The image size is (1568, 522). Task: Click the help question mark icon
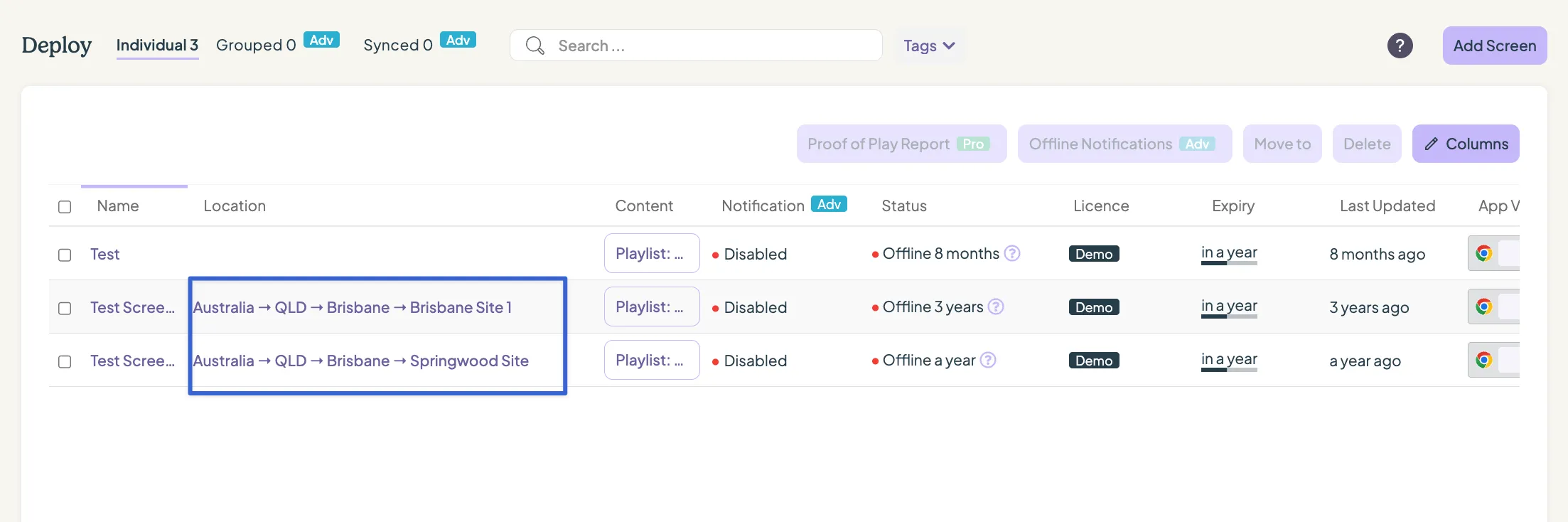[1400, 46]
